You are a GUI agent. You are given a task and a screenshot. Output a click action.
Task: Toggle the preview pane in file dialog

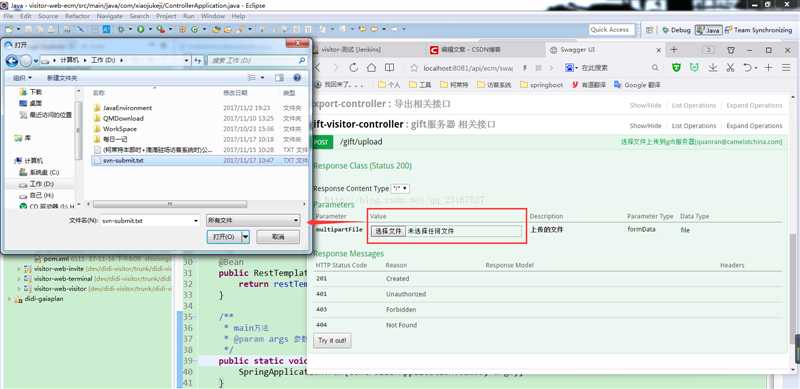pos(279,78)
